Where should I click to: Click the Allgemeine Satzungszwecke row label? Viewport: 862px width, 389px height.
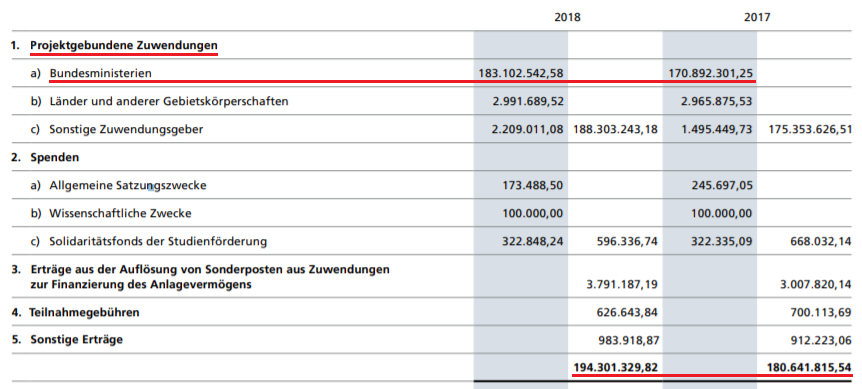point(128,186)
